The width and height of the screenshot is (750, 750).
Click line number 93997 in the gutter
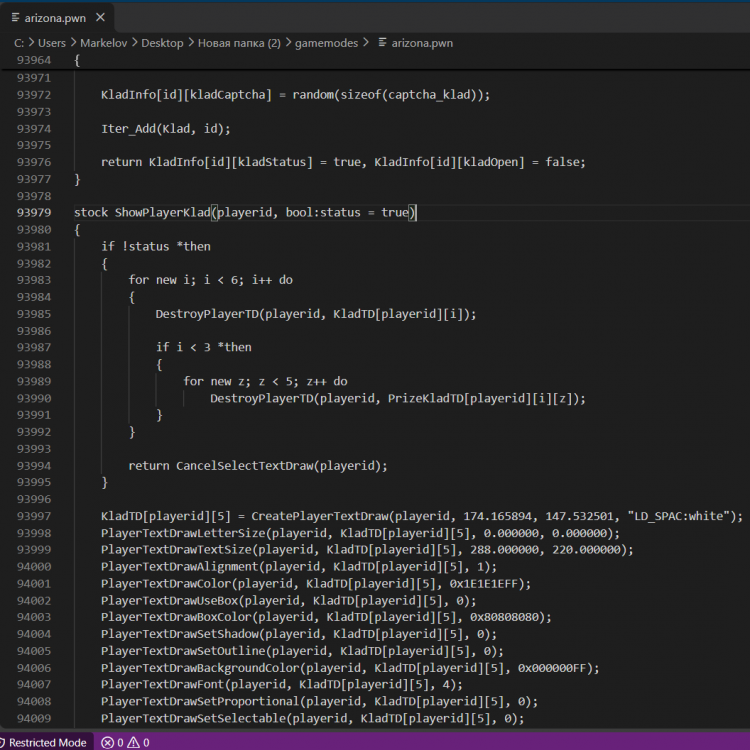[33, 516]
